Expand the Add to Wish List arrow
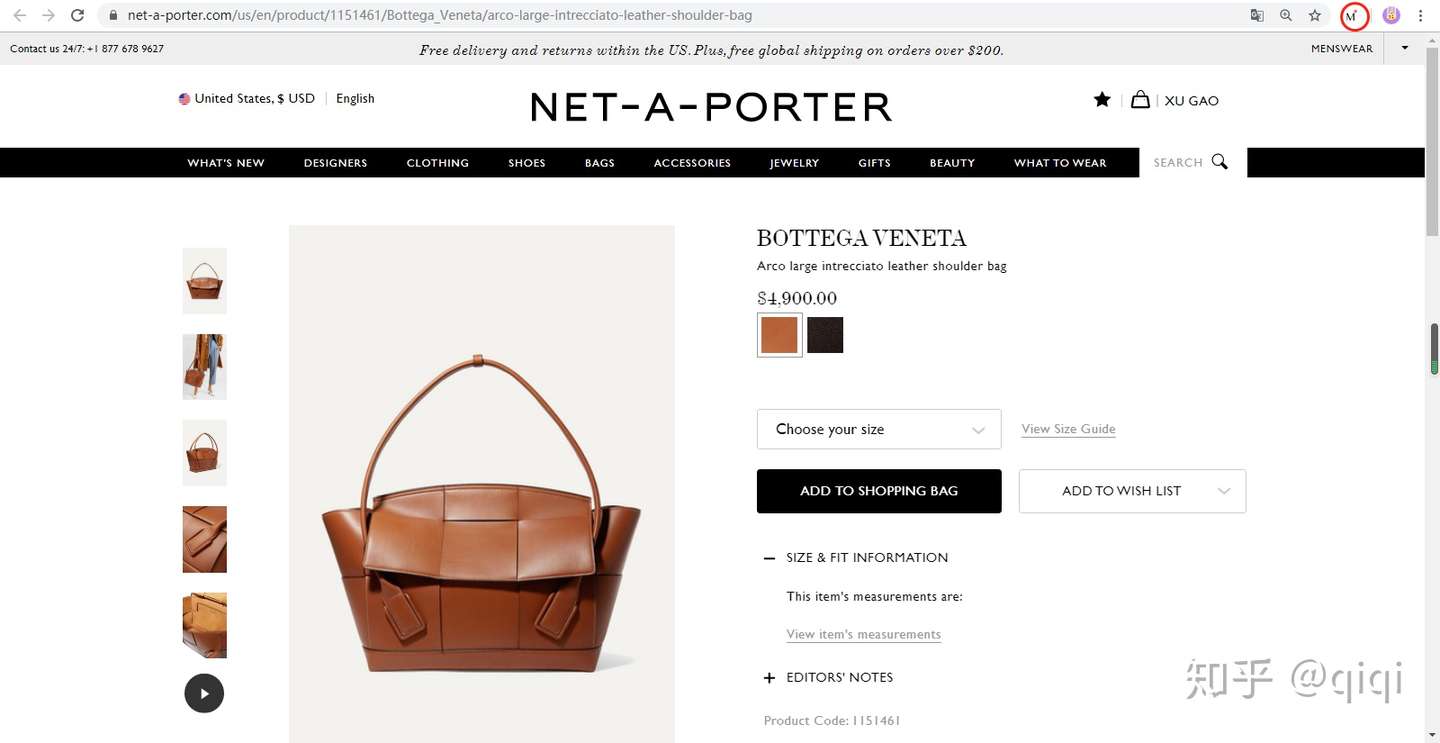The height and width of the screenshot is (743, 1440). pyautogui.click(x=1224, y=491)
